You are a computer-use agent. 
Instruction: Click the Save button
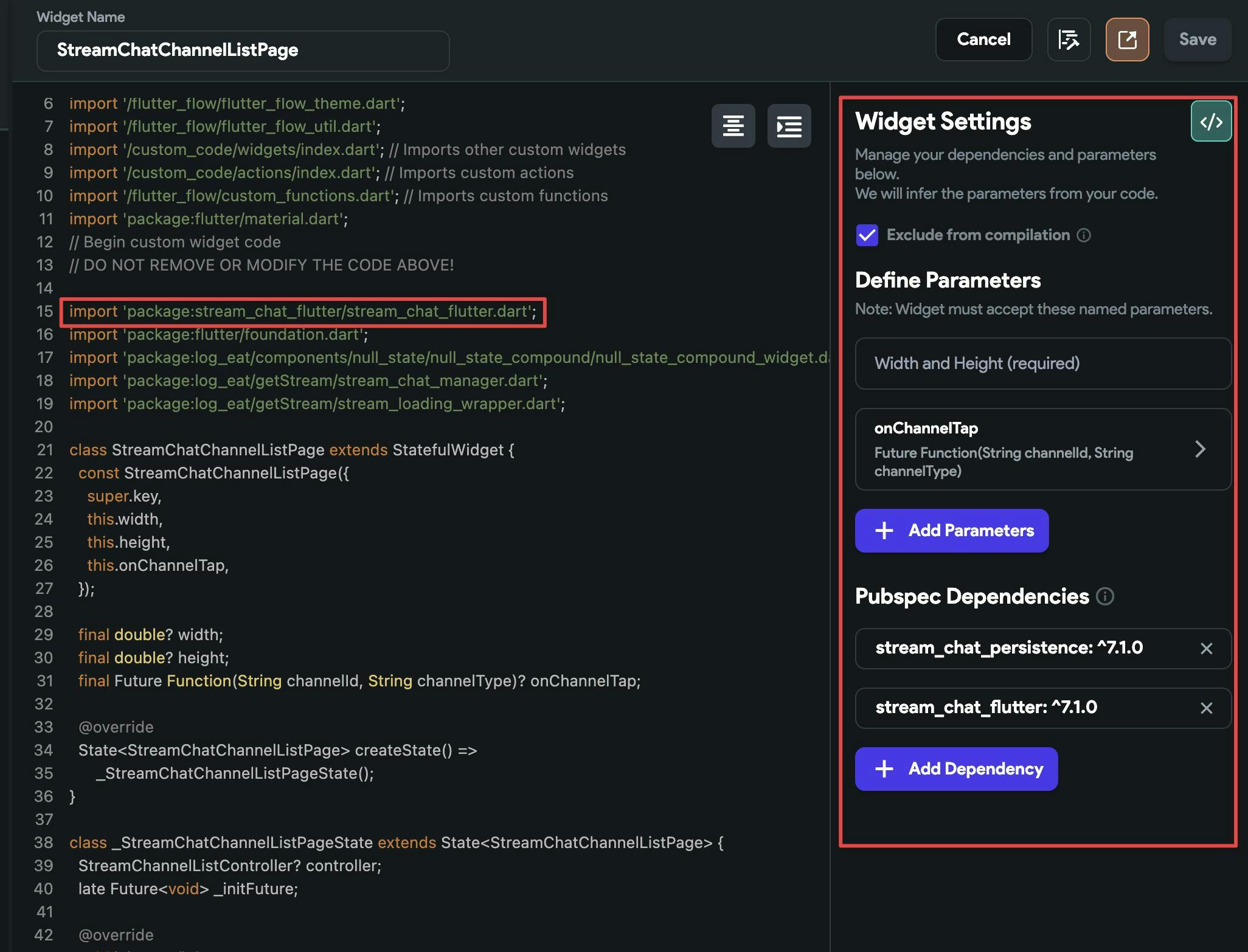coord(1197,40)
